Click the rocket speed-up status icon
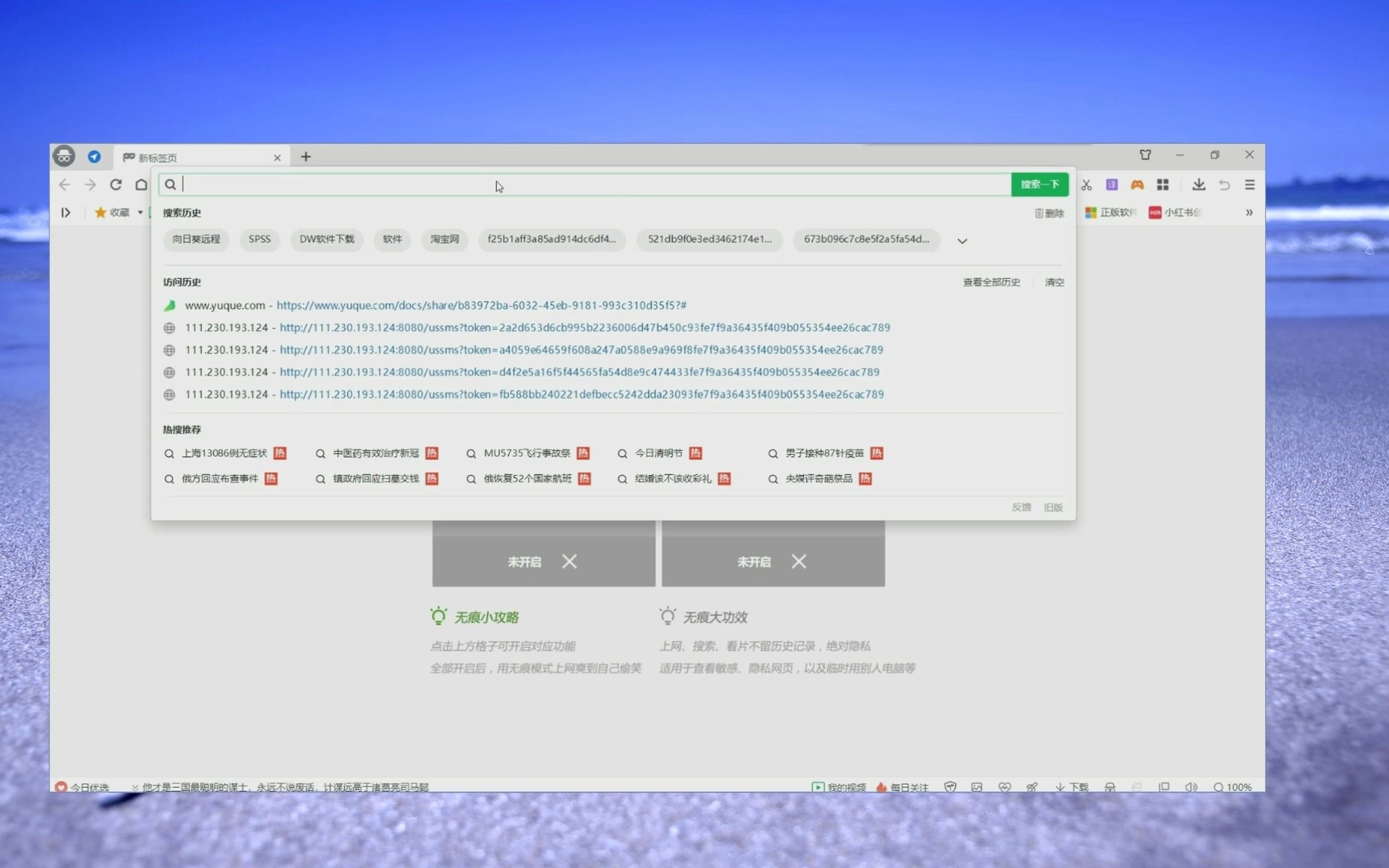 [1032, 787]
